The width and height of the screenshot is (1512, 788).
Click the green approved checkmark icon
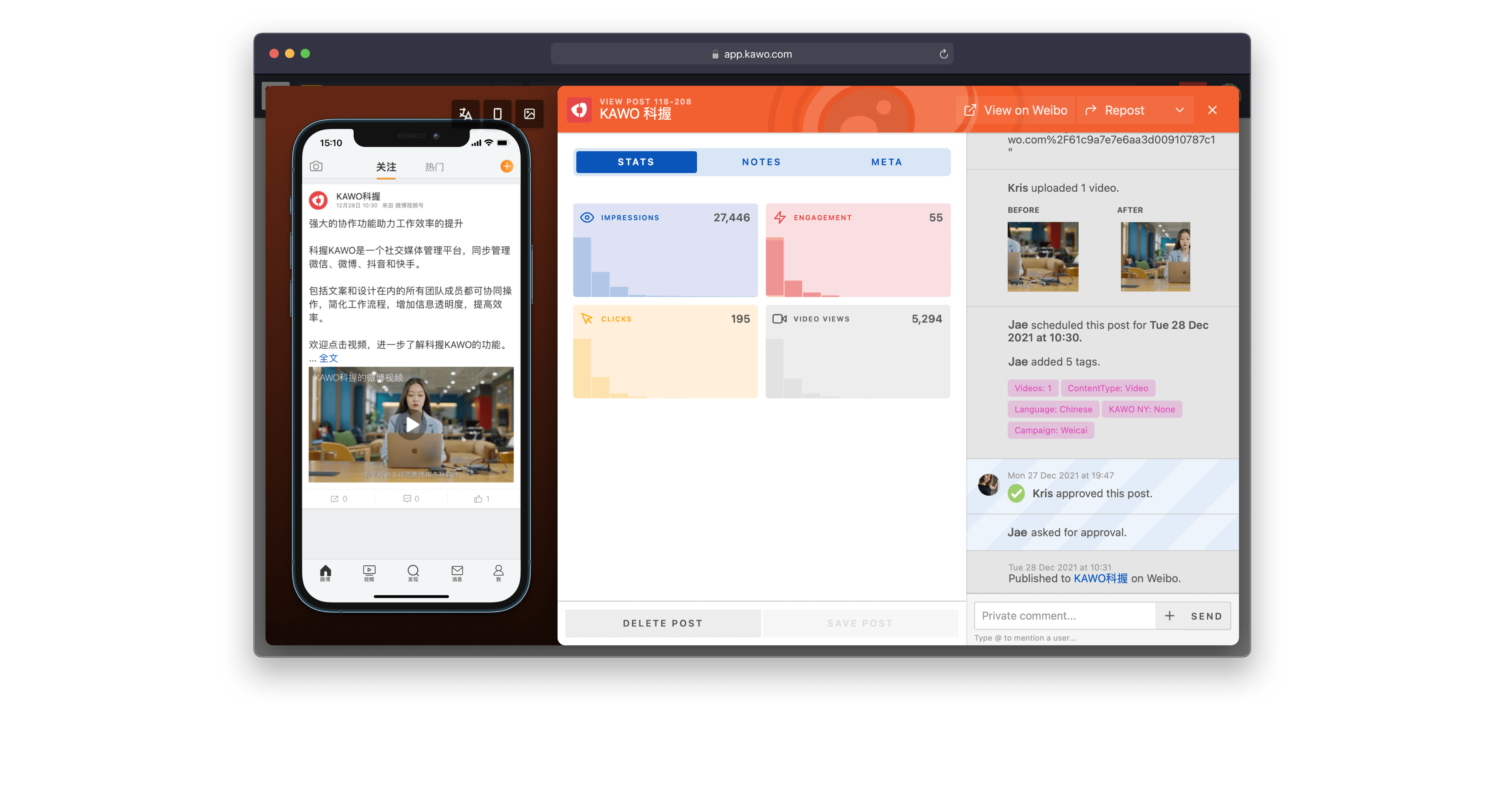(x=1016, y=493)
